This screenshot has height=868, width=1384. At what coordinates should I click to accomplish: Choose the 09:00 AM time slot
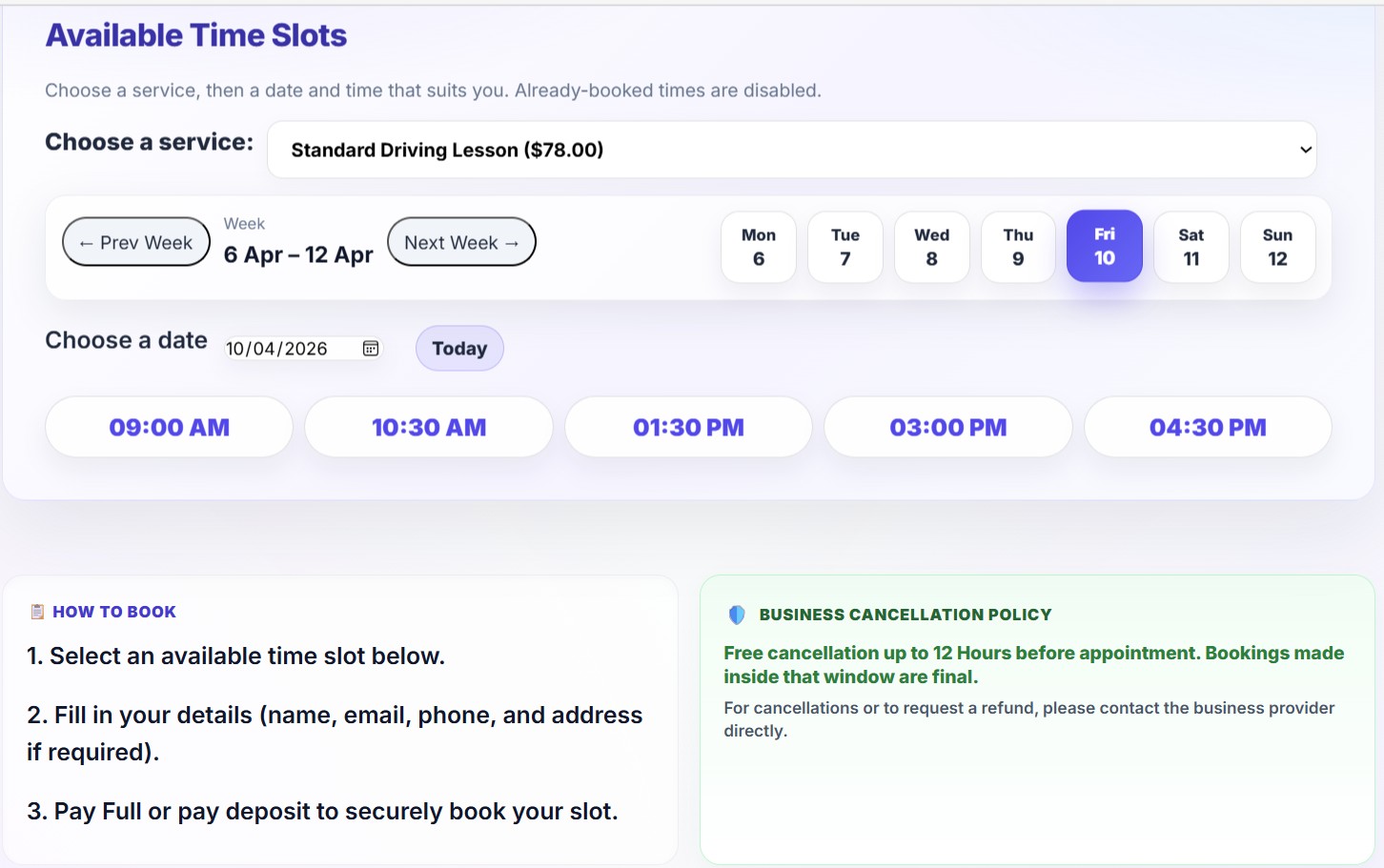coord(168,427)
